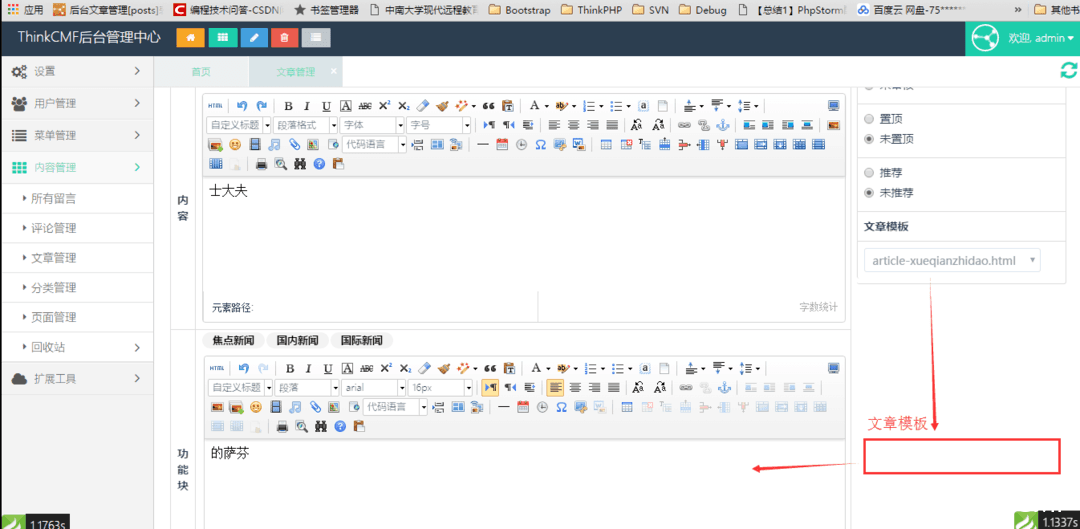Select the 置顶 radio button
Image resolution: width=1080 pixels, height=529 pixels.
tap(869, 119)
